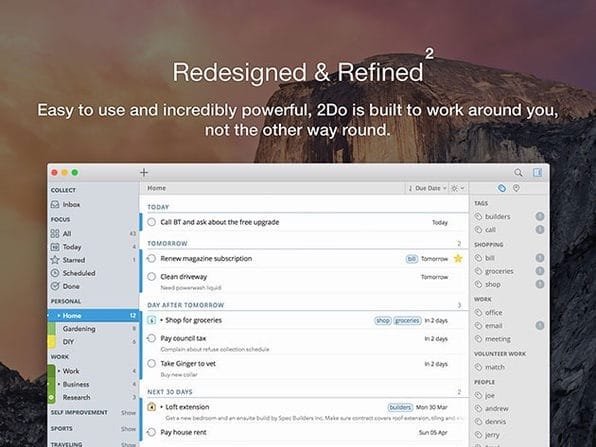This screenshot has width=596, height=447.
Task: Check off Take Ginger to vet task
Action: coord(151,364)
